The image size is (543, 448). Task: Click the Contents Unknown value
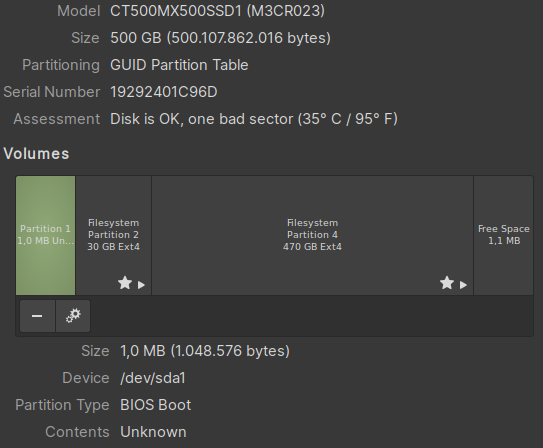coord(153,432)
